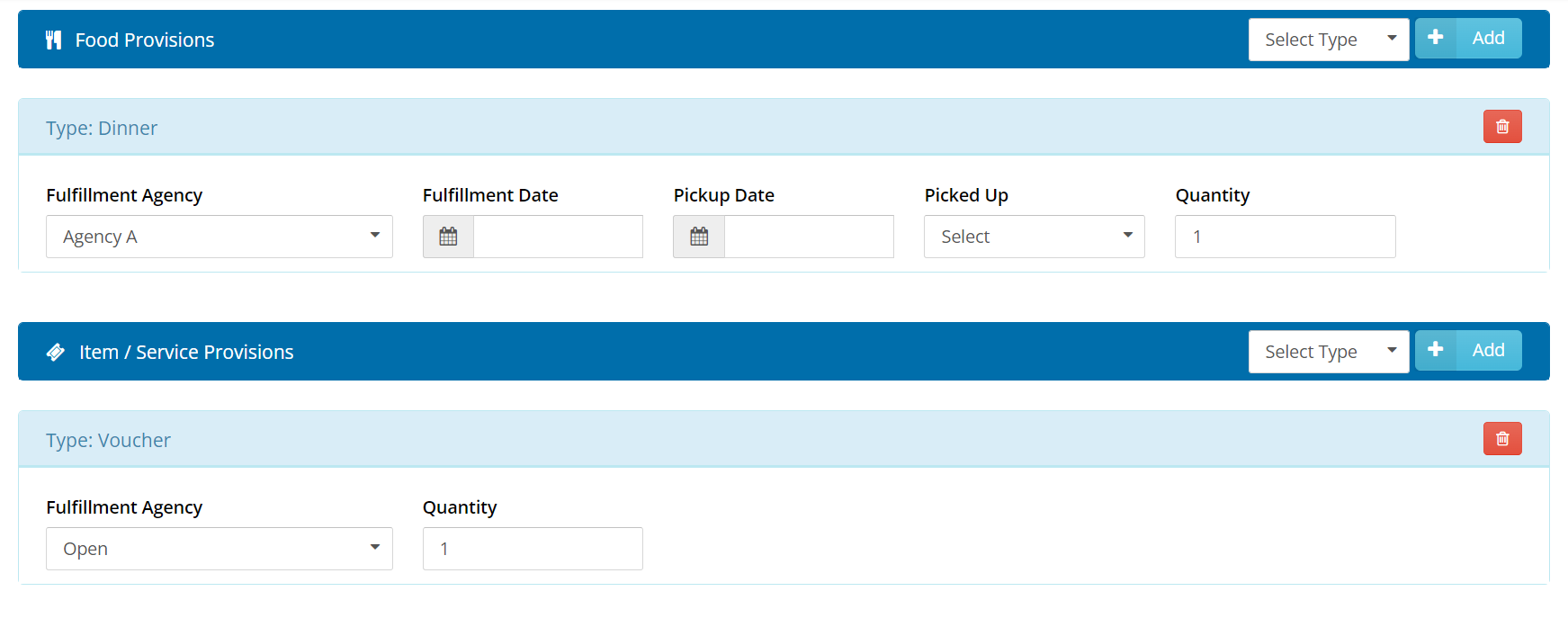The image size is (1568, 618).
Task: Click the Food Provisions utensils icon
Action: [54, 40]
